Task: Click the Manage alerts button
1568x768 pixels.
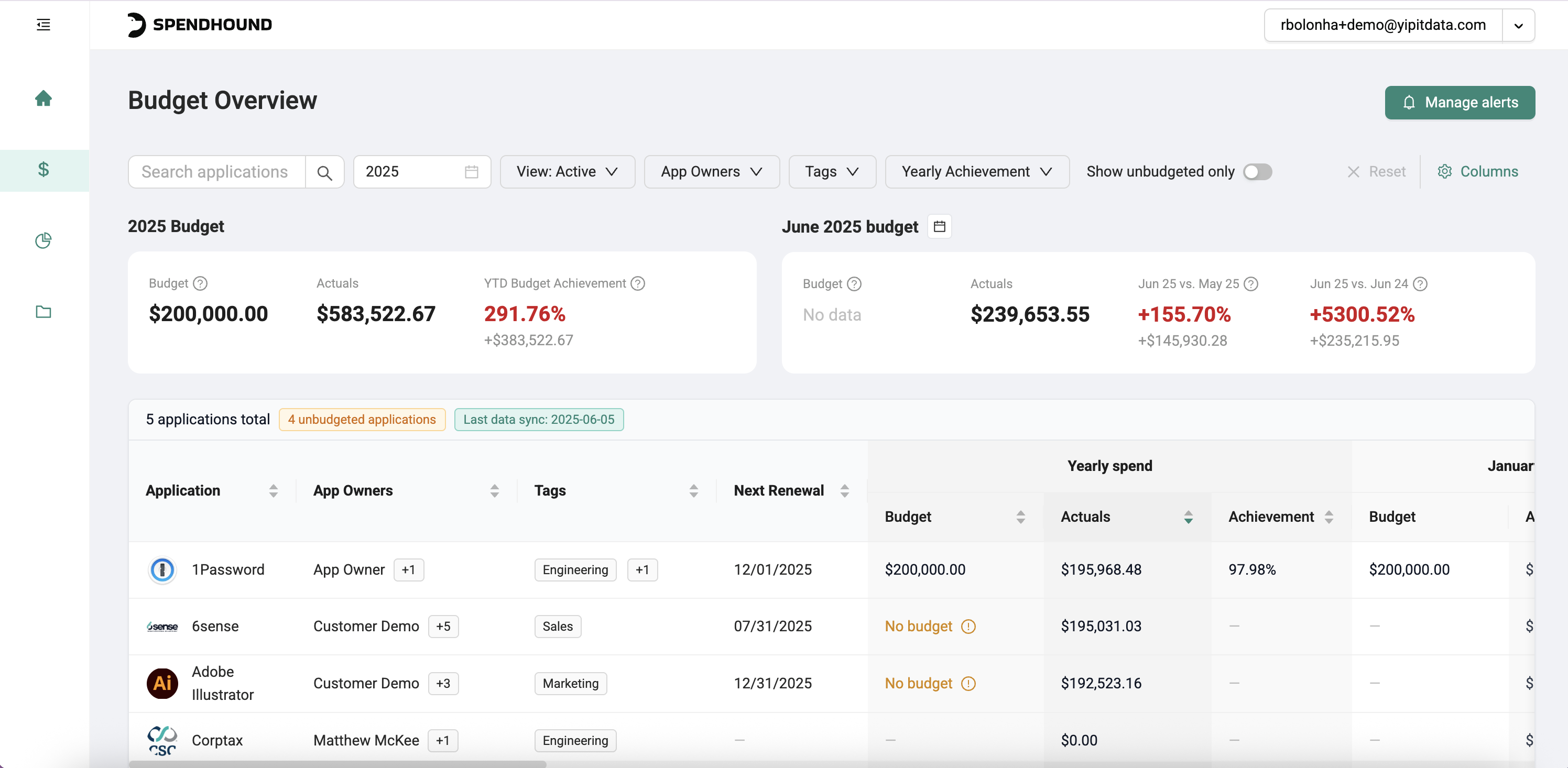Action: (1460, 103)
